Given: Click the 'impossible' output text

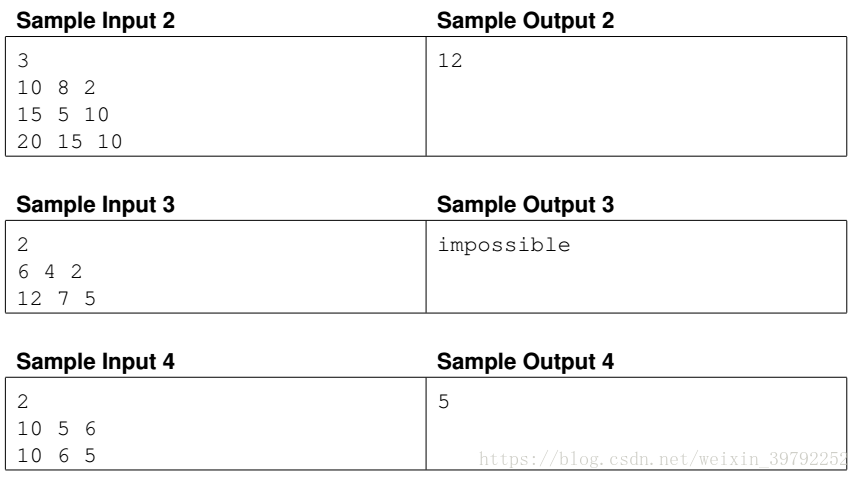Looking at the screenshot, I should 504,245.
